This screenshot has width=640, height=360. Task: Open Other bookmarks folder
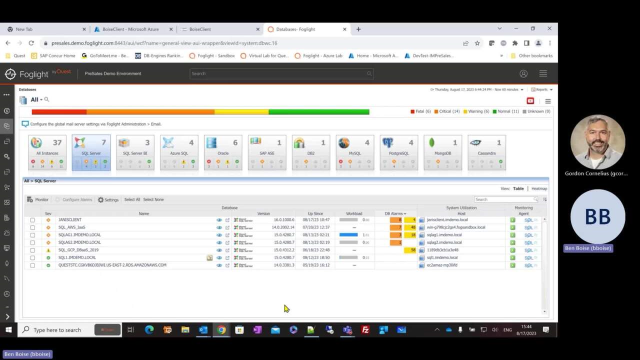(x=531, y=56)
